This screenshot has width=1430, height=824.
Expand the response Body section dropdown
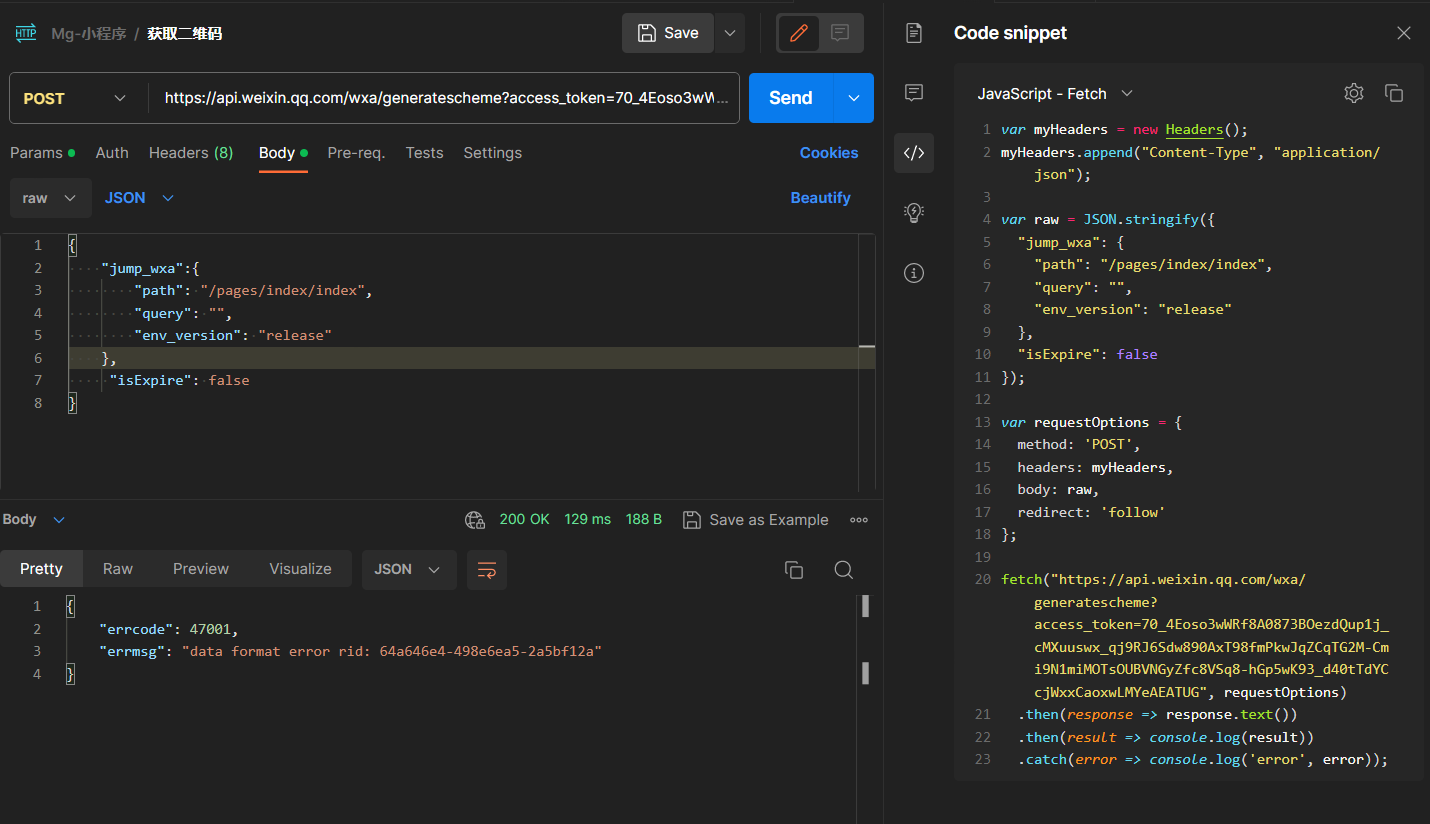coord(34,520)
